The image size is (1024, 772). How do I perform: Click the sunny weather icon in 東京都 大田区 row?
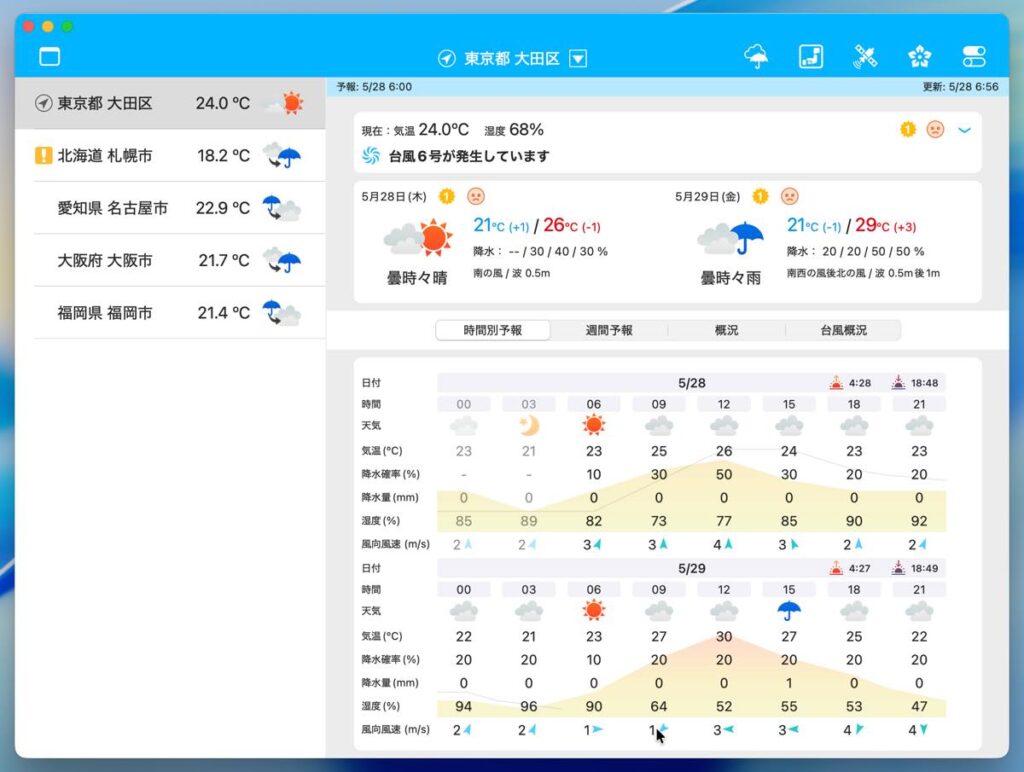pos(283,103)
